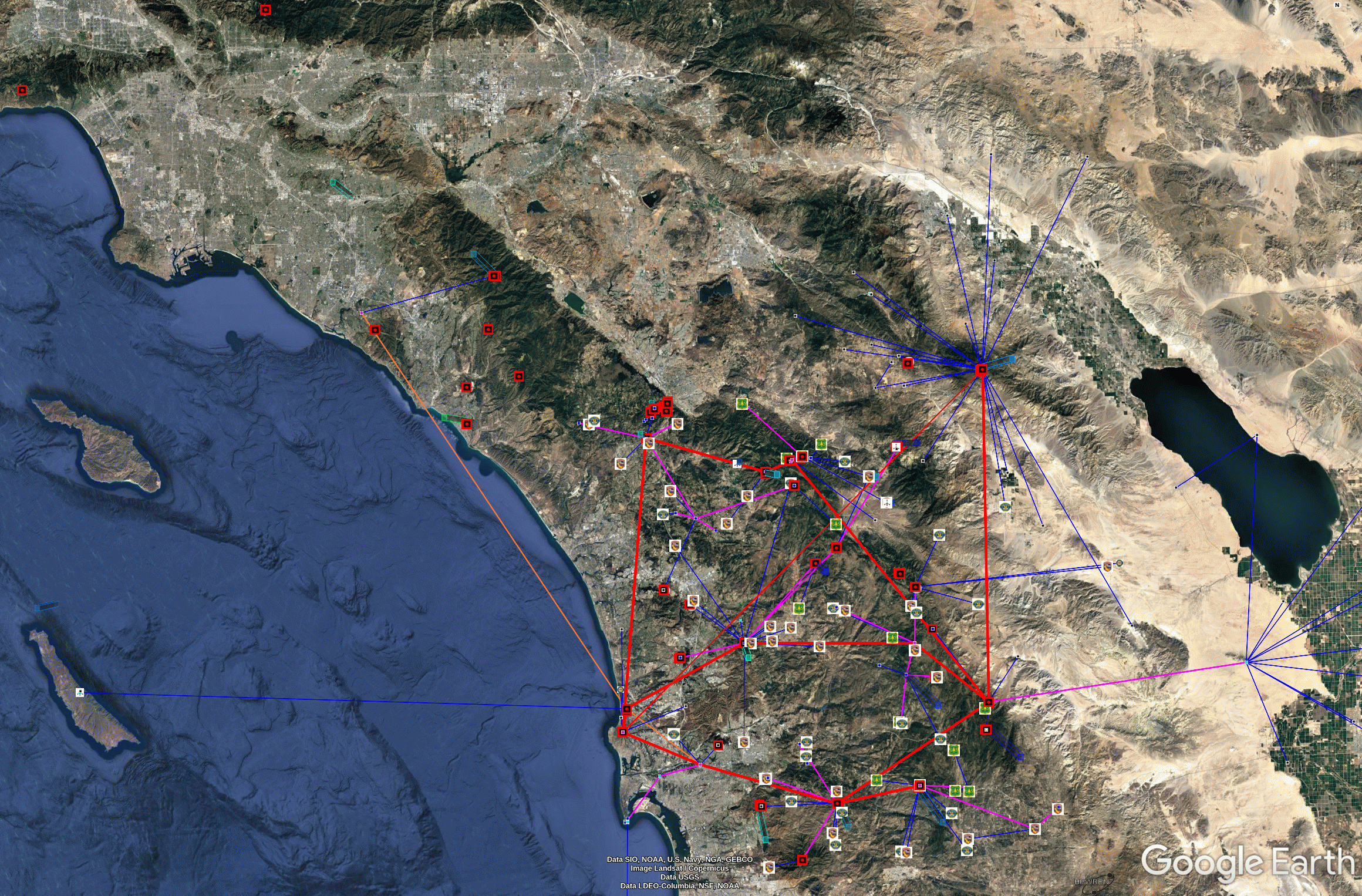This screenshot has width=1362, height=896.
Task: Select the teal rectangle over the Orange County urban area
Action: click(342, 188)
